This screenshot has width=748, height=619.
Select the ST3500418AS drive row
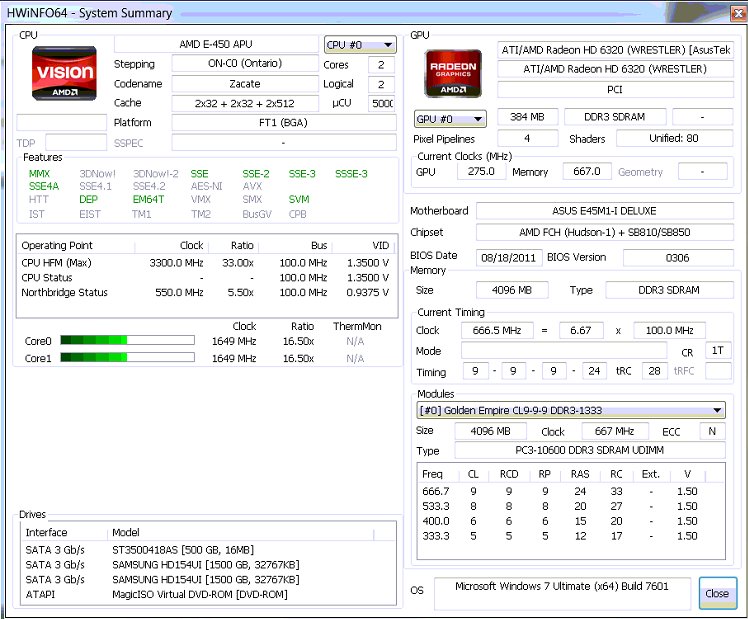point(208,550)
